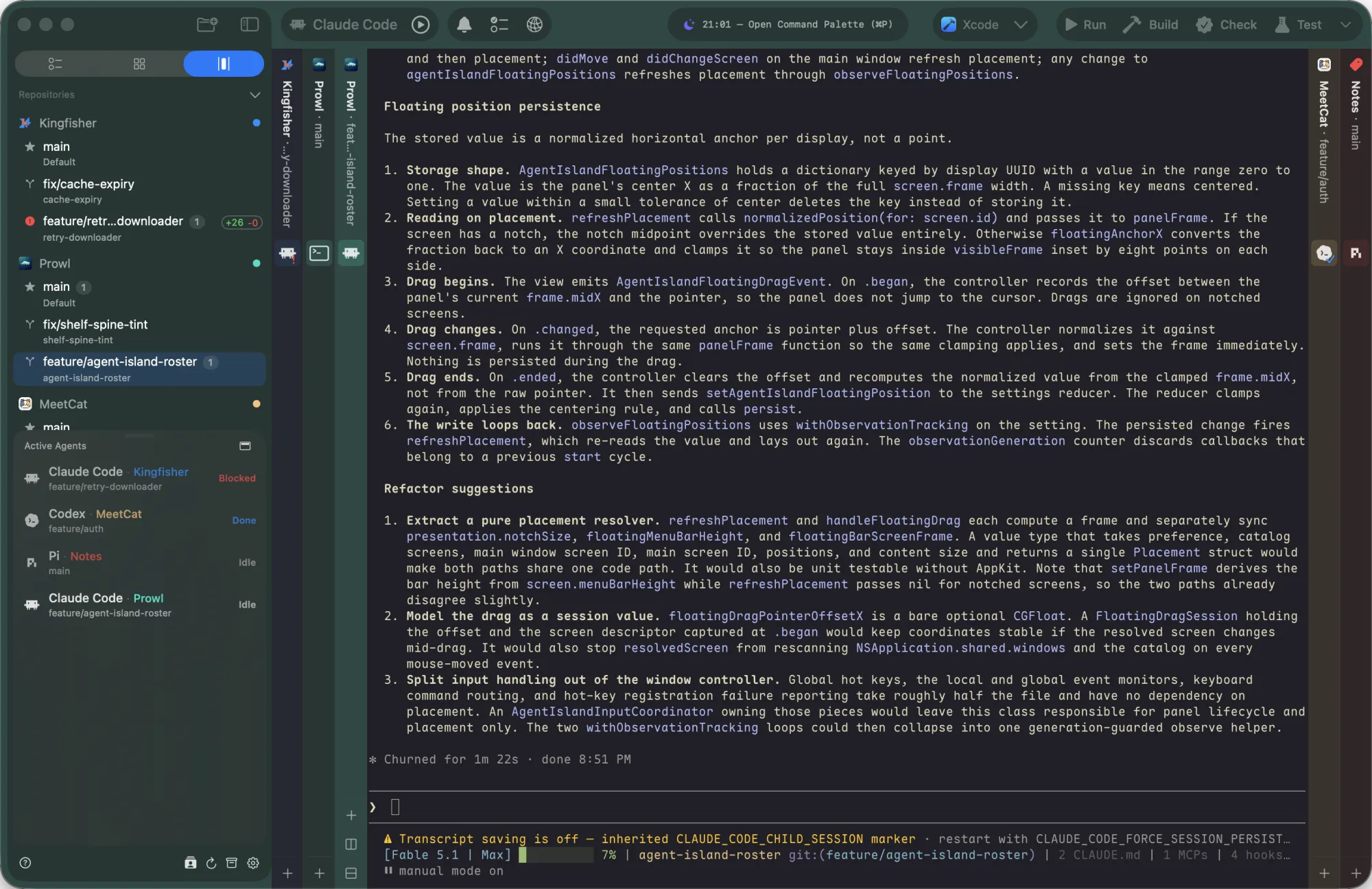This screenshot has height=889, width=1372.
Task: Click the Claude Code agent icon with red alert
Action: coord(287,253)
